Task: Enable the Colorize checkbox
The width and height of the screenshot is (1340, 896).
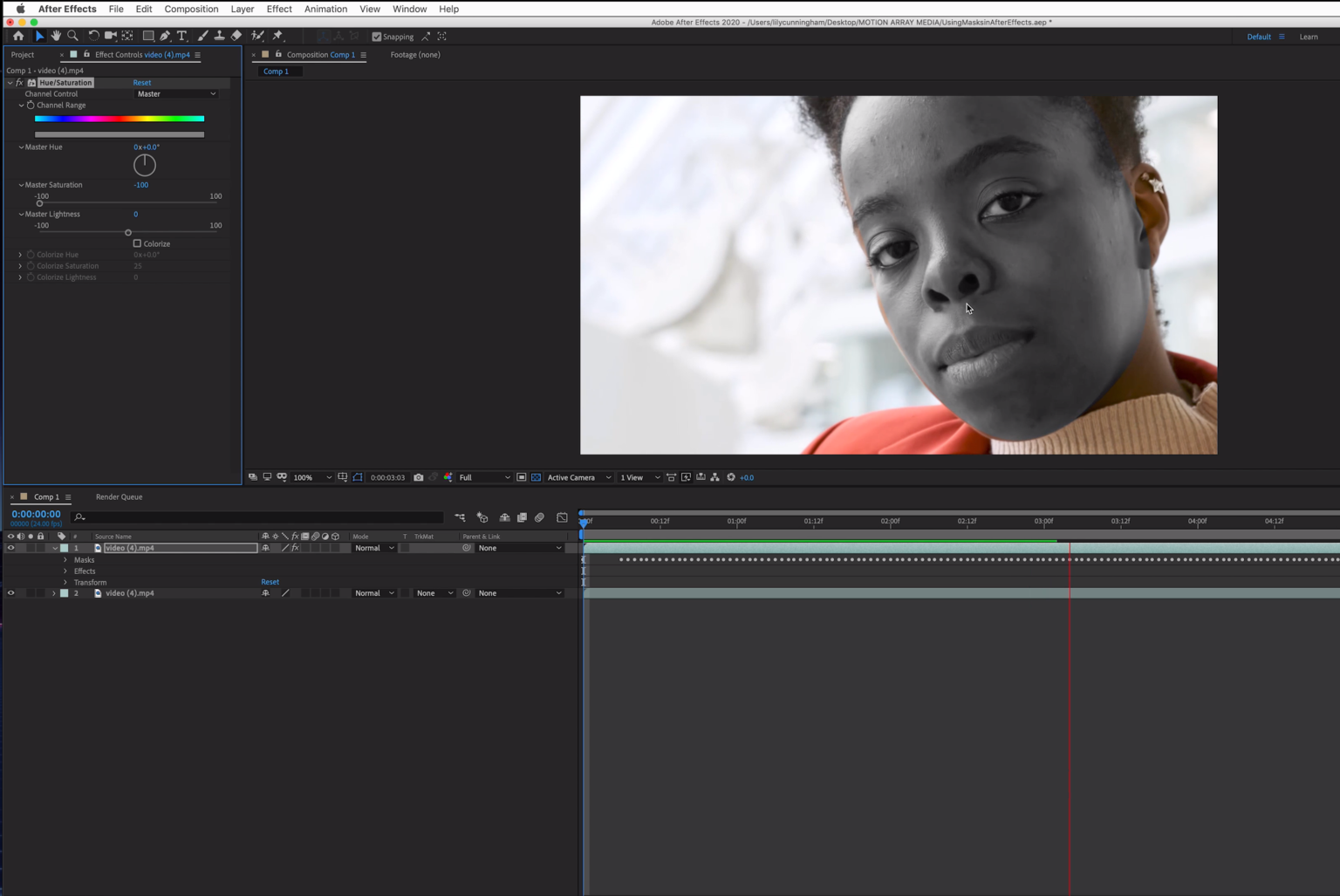Action: point(137,243)
